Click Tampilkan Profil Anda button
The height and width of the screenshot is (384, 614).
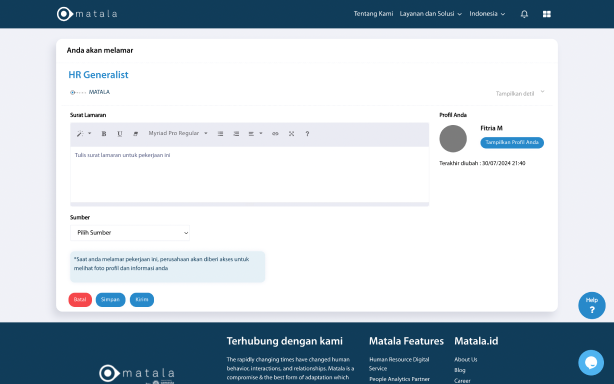512,142
